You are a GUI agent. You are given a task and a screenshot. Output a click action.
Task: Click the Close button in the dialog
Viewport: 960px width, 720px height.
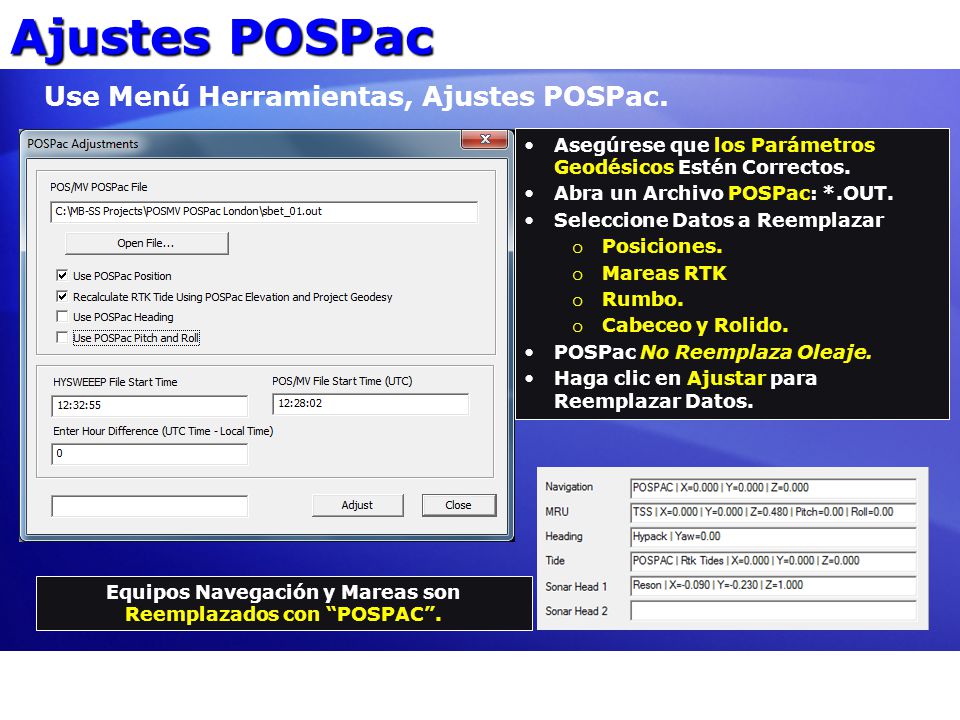tap(459, 505)
